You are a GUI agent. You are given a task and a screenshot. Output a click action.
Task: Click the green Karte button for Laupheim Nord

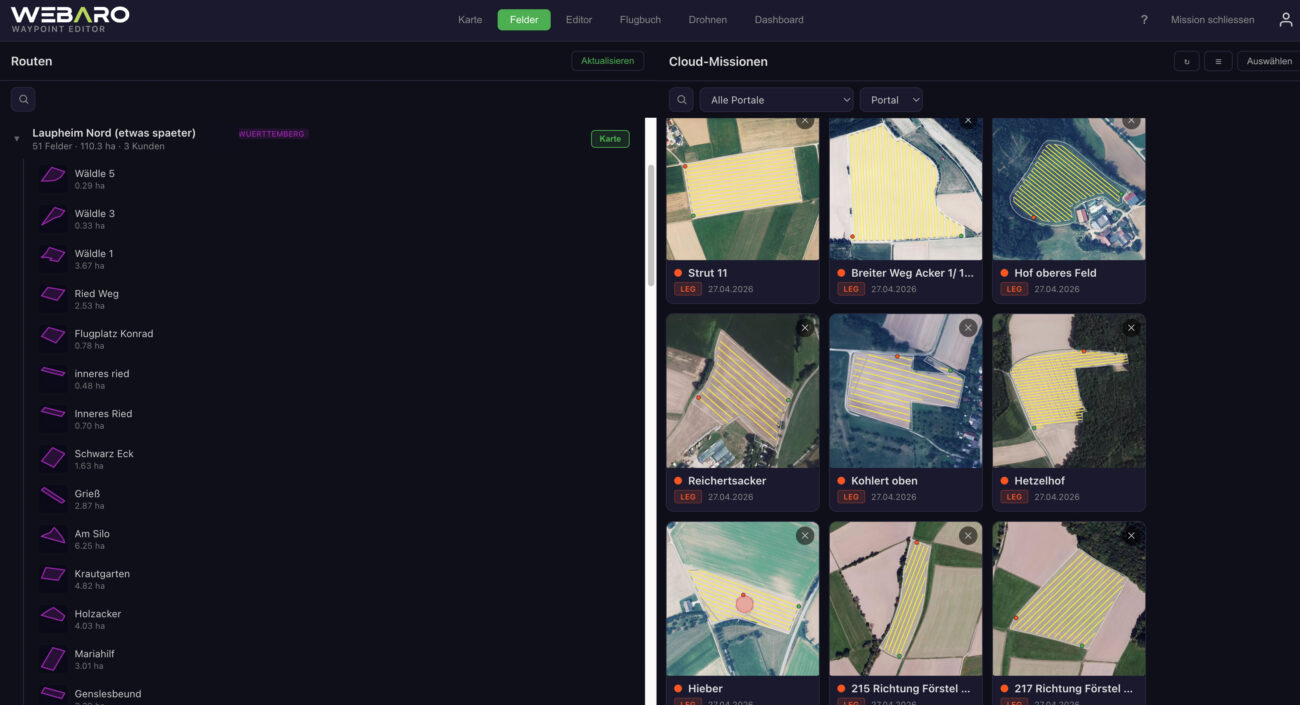(x=610, y=139)
